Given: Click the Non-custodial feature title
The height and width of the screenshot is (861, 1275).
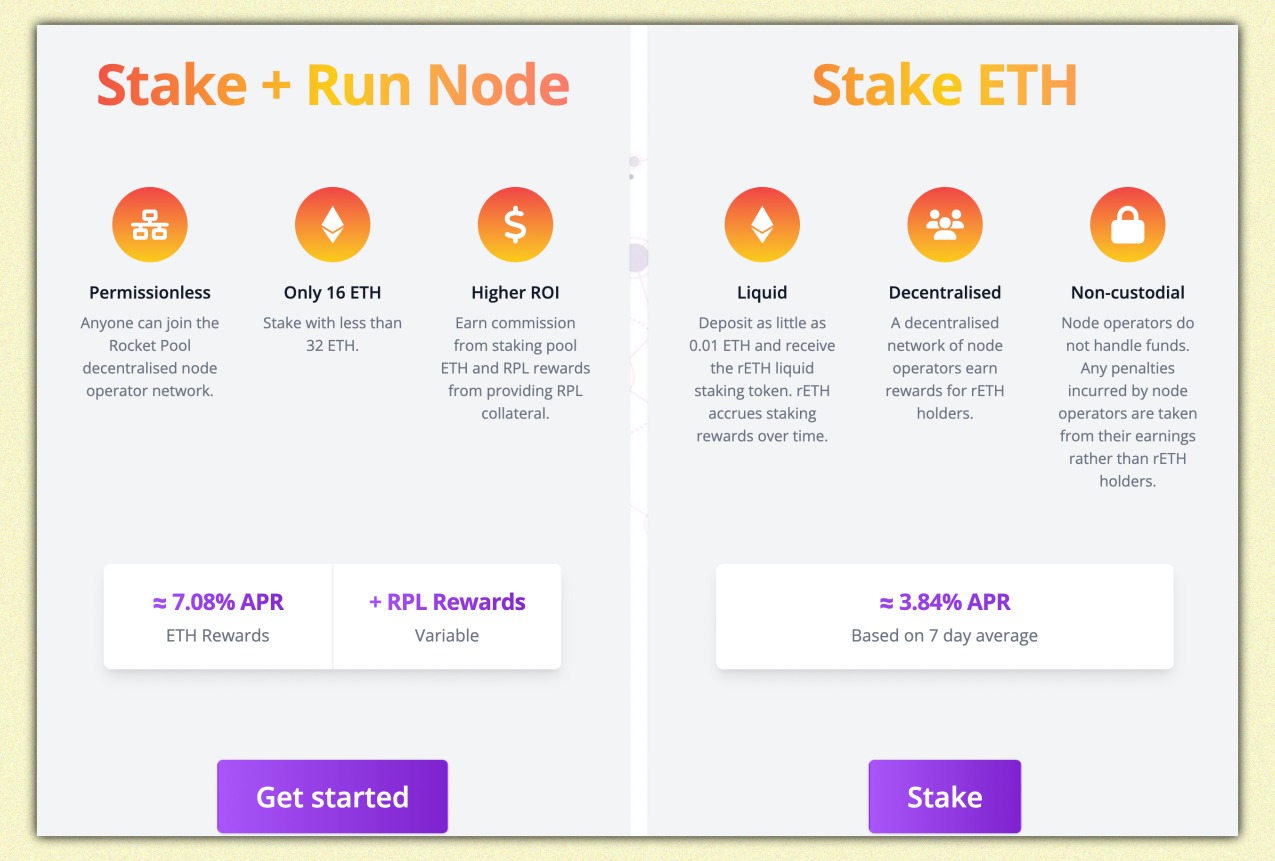Looking at the screenshot, I should [1127, 293].
